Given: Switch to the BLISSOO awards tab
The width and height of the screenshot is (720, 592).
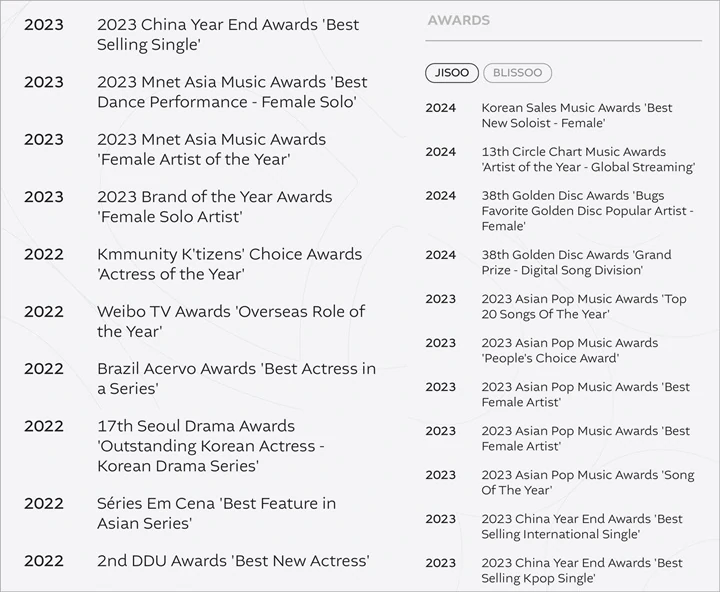Looking at the screenshot, I should tap(518, 73).
